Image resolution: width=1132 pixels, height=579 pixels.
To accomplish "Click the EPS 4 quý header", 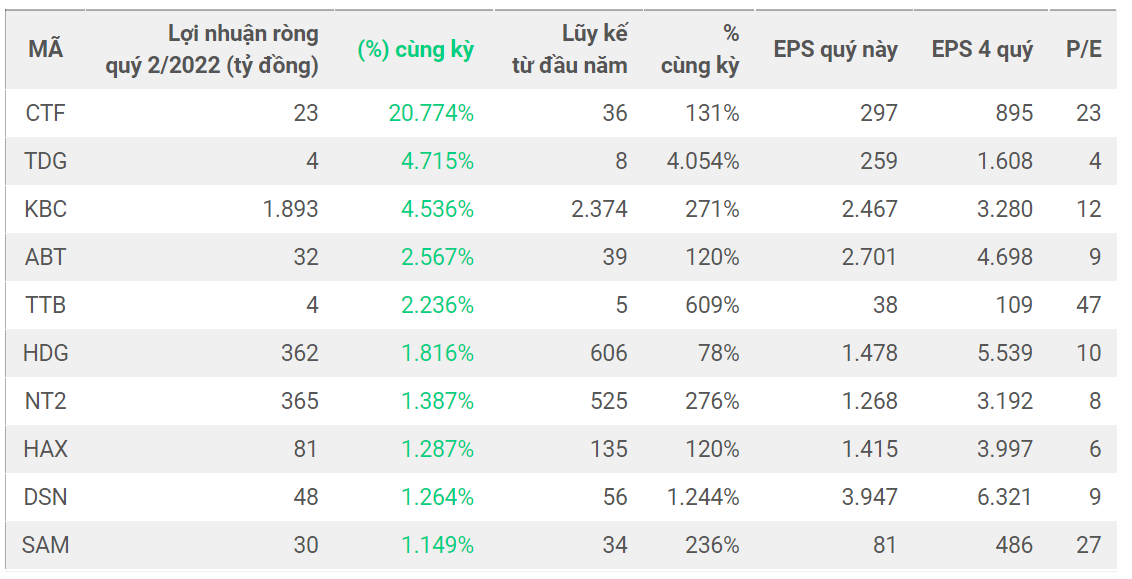I will 982,49.
